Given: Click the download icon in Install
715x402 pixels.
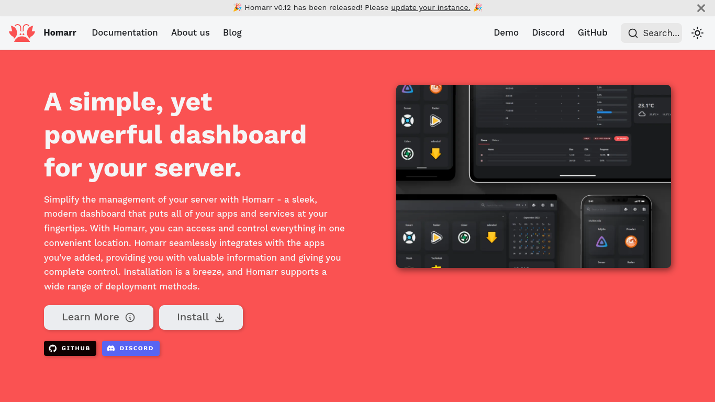Looking at the screenshot, I should [219, 317].
